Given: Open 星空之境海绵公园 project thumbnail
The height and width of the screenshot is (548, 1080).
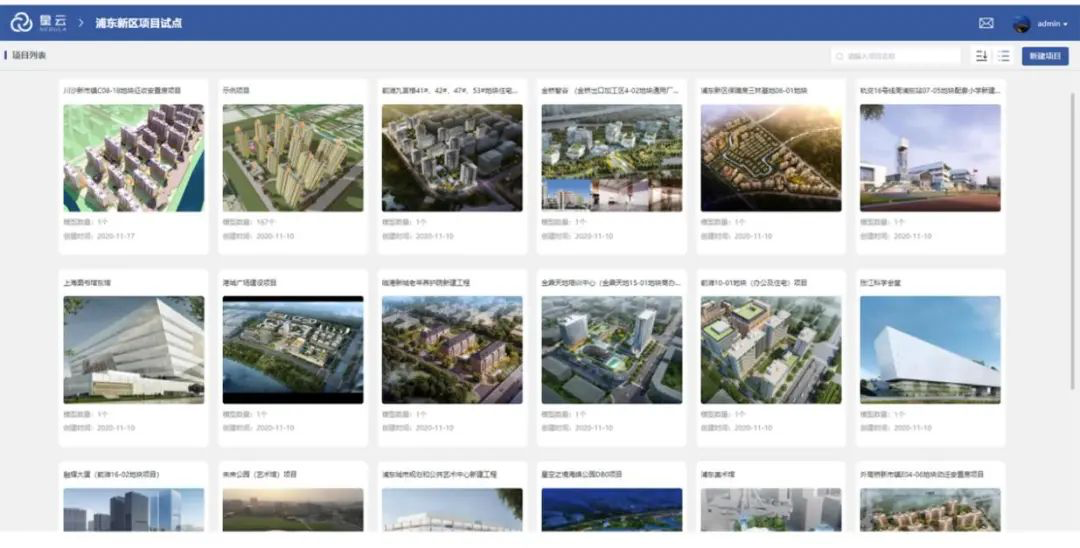Looking at the screenshot, I should point(612,509).
